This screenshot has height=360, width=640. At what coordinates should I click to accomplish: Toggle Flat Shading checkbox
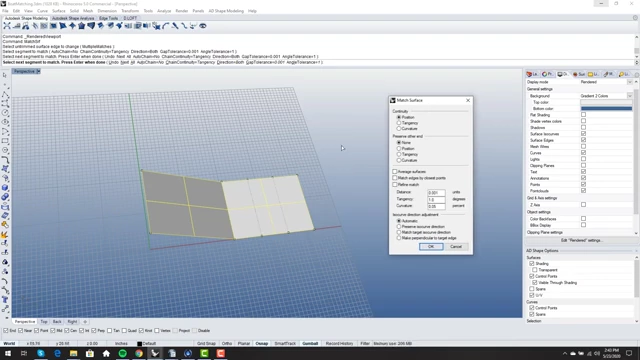(x=583, y=115)
